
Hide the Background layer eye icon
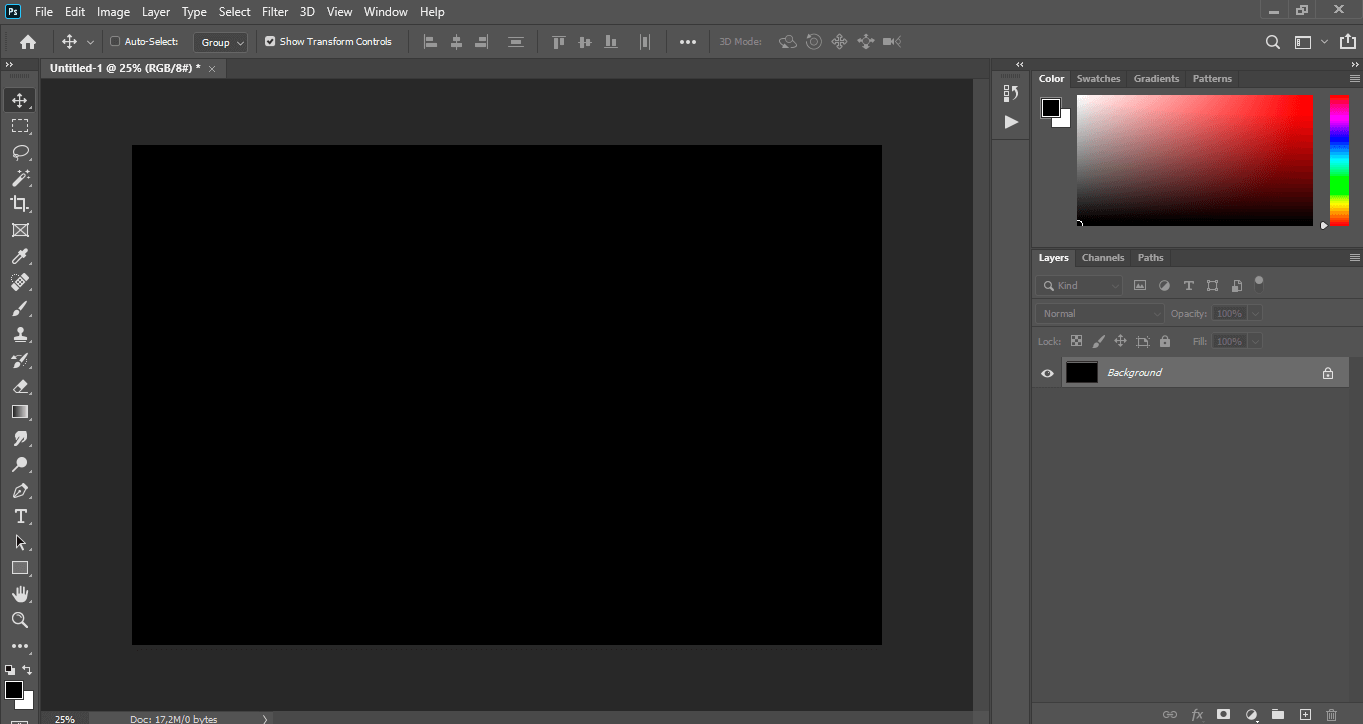tap(1047, 373)
